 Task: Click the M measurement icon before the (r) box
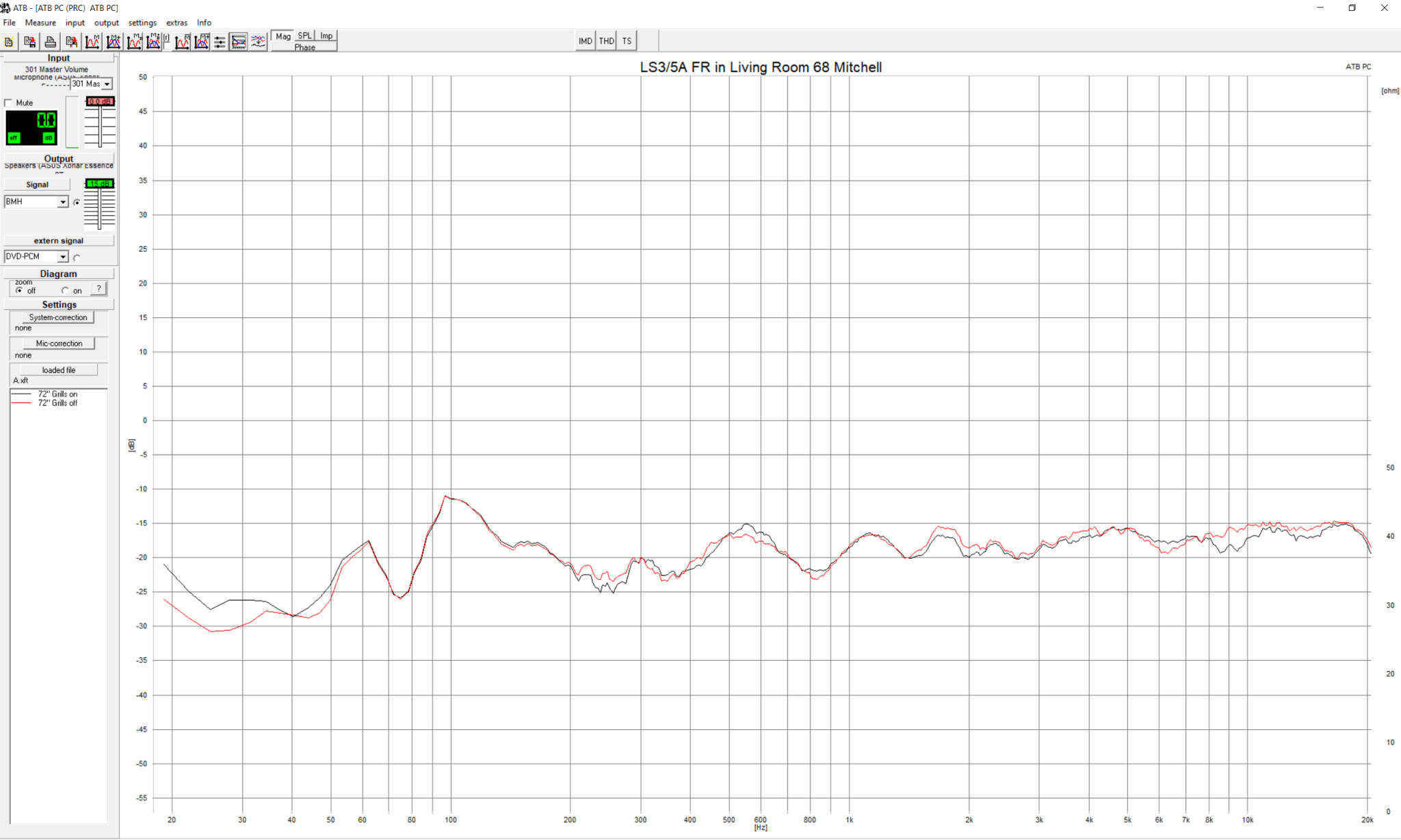[135, 42]
